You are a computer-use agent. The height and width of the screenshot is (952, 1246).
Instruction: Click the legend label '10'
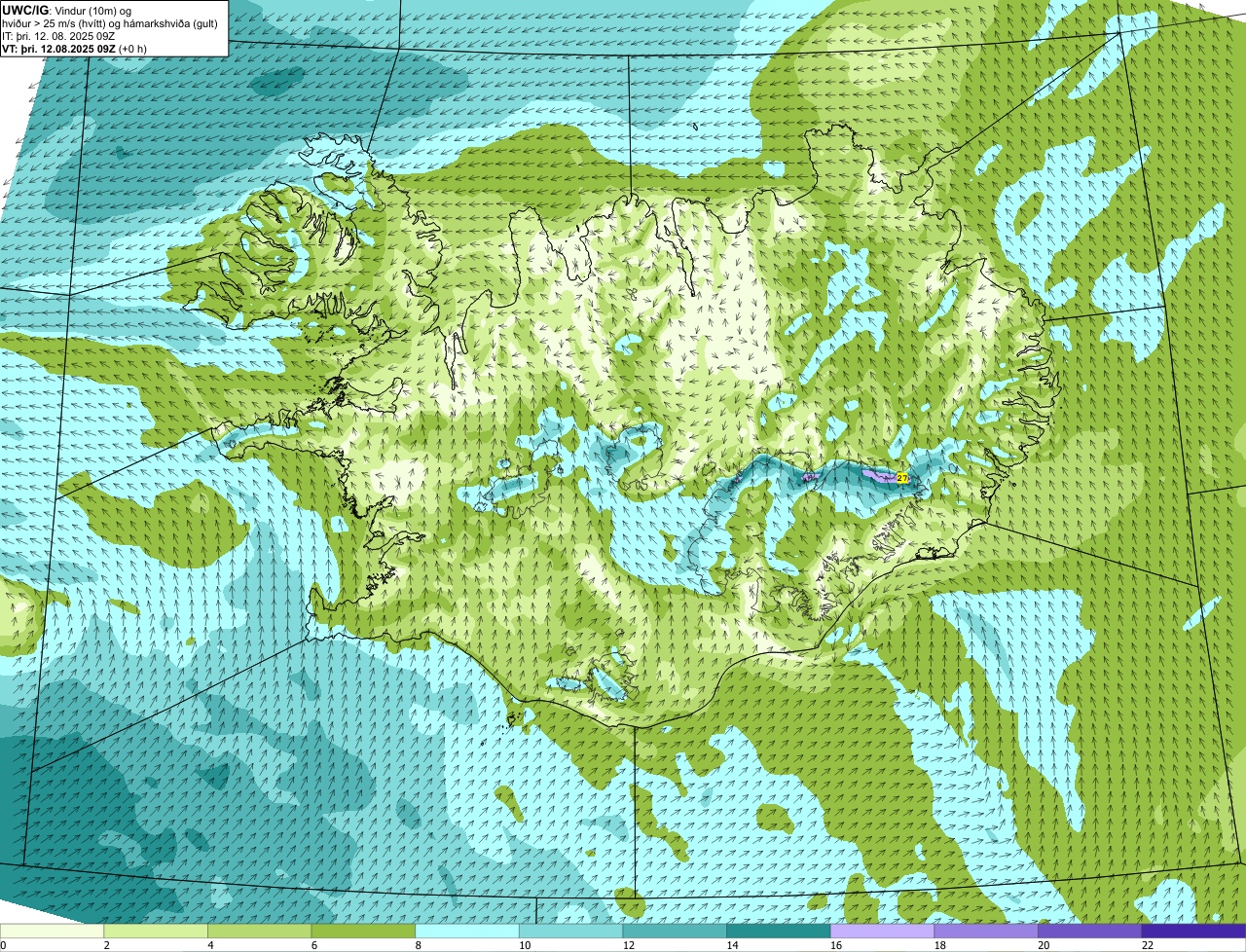[x=524, y=945]
